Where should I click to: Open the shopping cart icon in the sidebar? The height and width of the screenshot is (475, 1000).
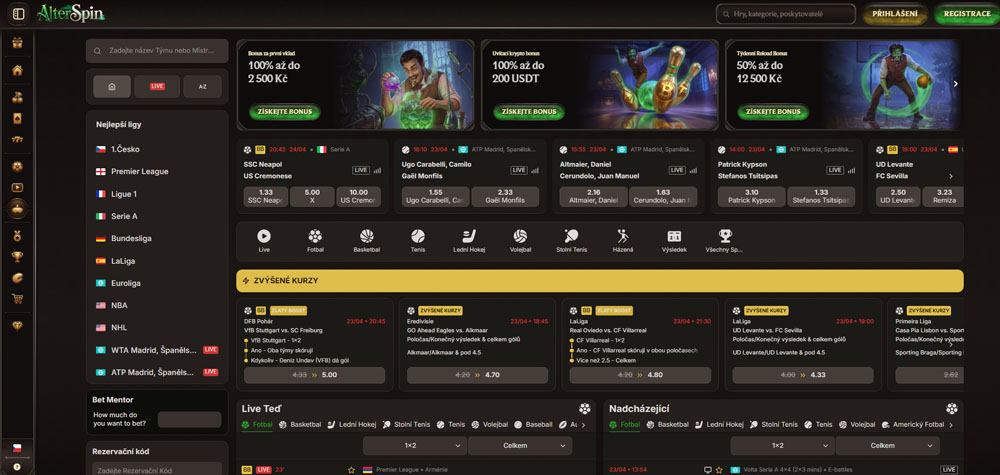pyautogui.click(x=17, y=298)
